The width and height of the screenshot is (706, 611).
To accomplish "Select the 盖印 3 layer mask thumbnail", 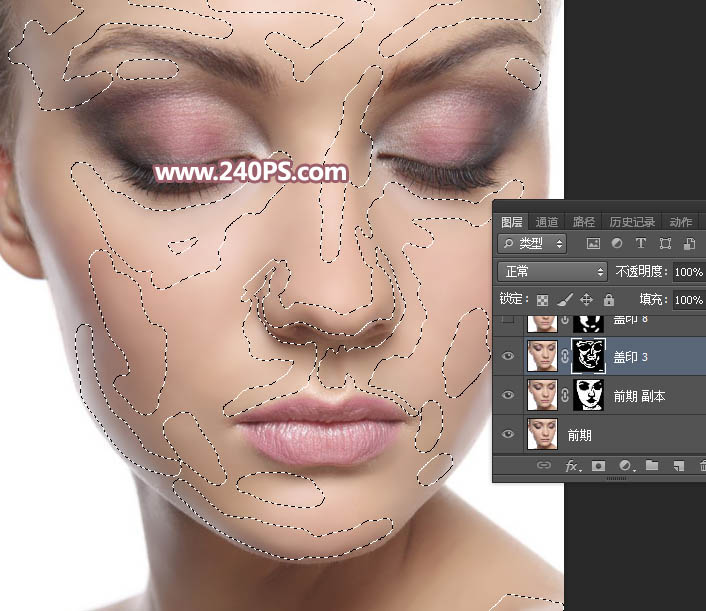I will tap(588, 356).
